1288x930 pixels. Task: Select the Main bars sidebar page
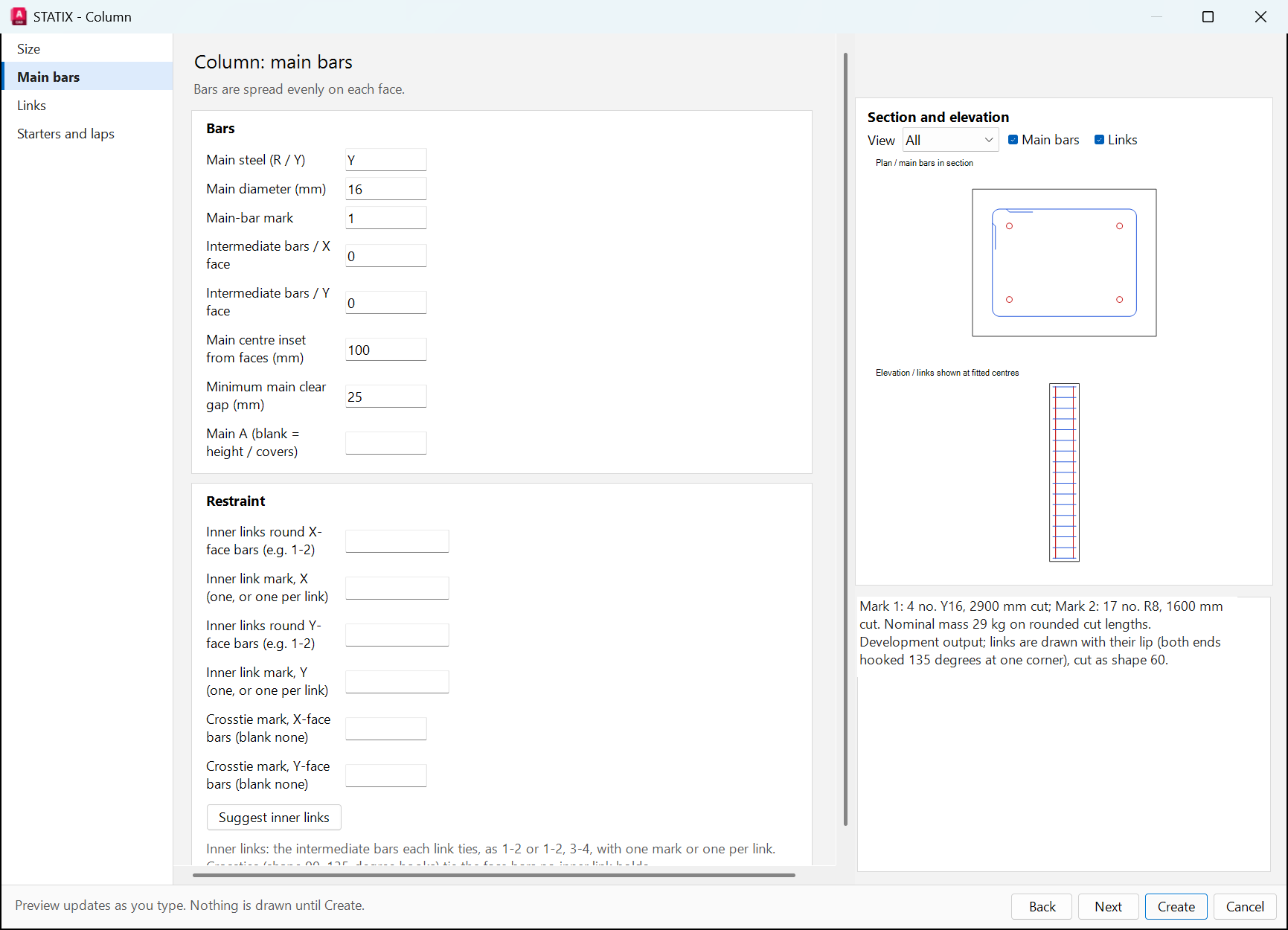click(87, 77)
